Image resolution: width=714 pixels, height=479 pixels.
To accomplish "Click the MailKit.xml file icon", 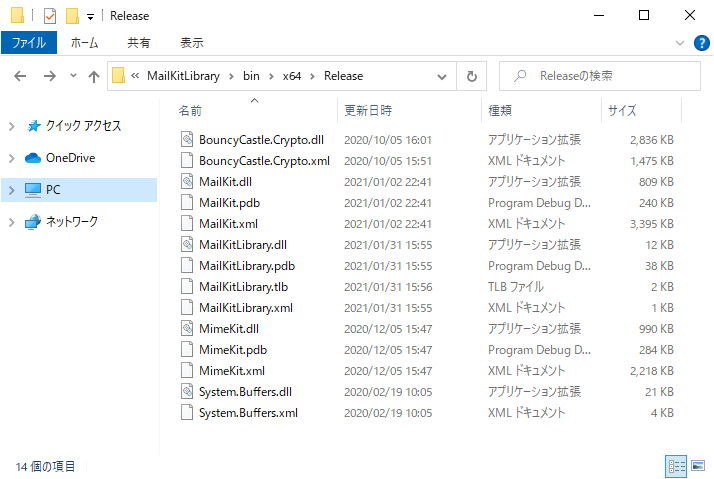I will point(187,224).
